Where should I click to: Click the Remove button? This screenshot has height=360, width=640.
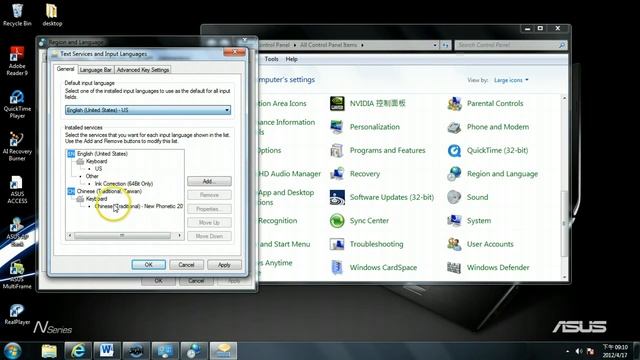(209, 195)
